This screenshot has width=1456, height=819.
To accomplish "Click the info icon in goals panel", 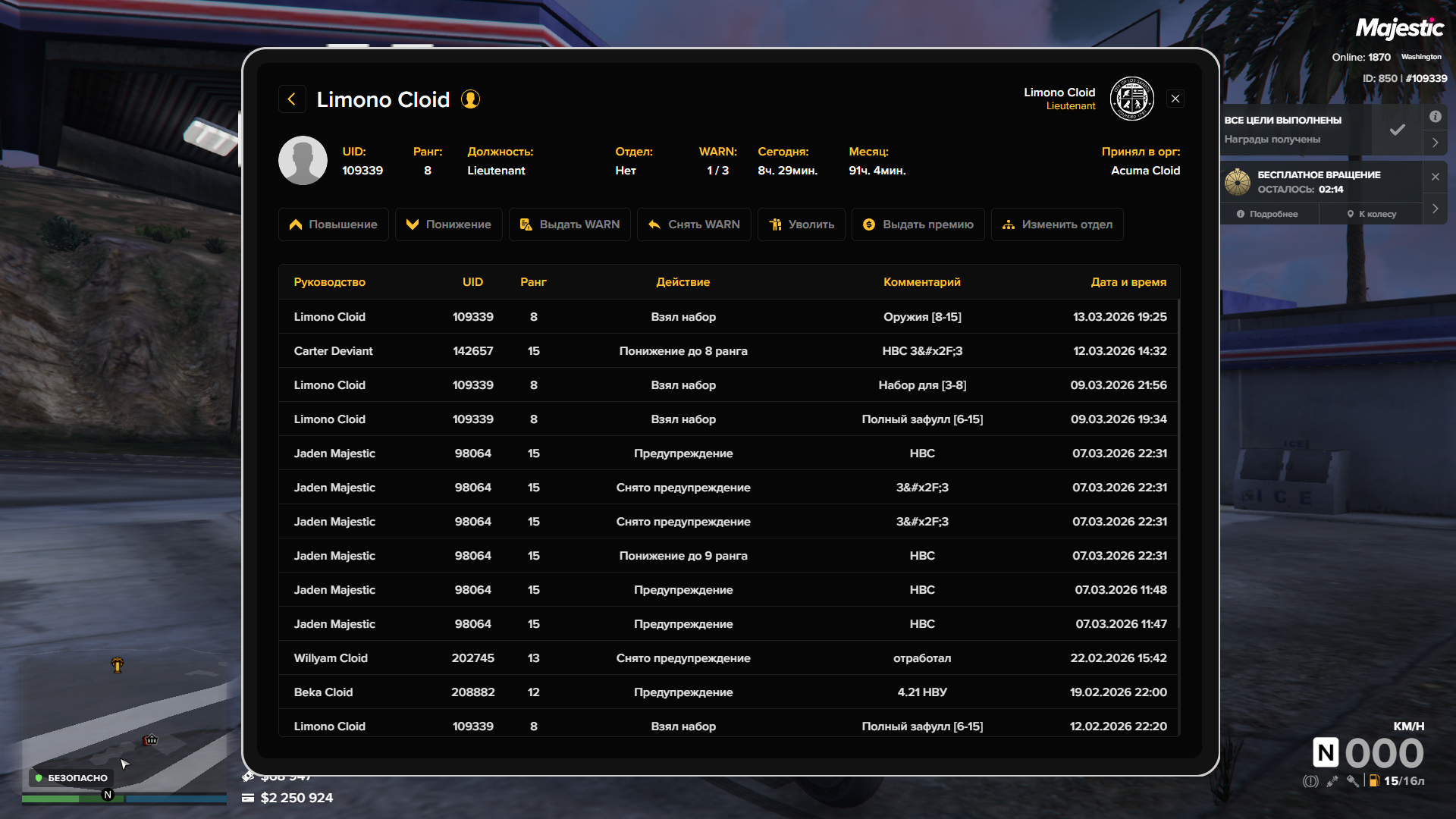I will pos(1435,117).
